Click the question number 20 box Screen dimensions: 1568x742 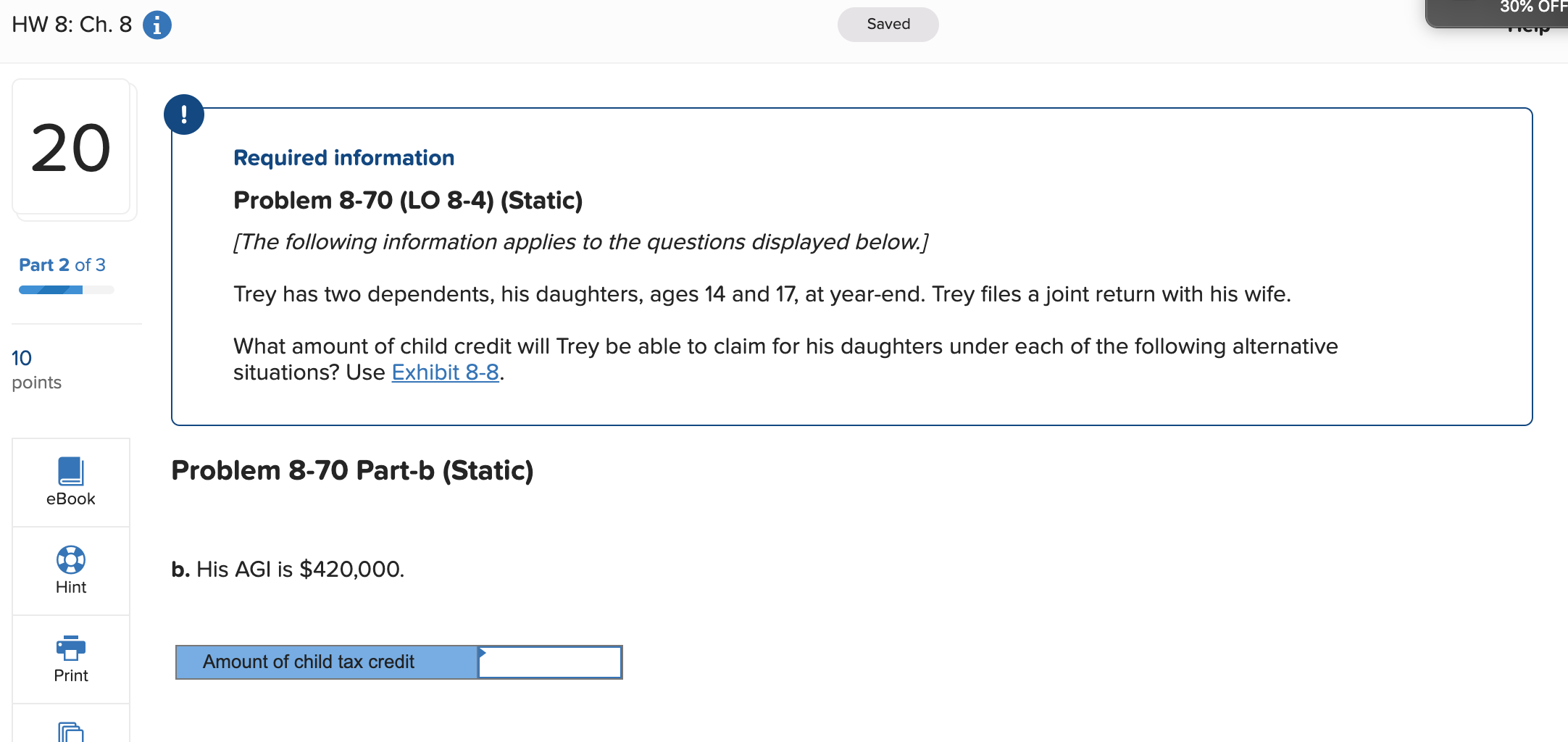72,148
